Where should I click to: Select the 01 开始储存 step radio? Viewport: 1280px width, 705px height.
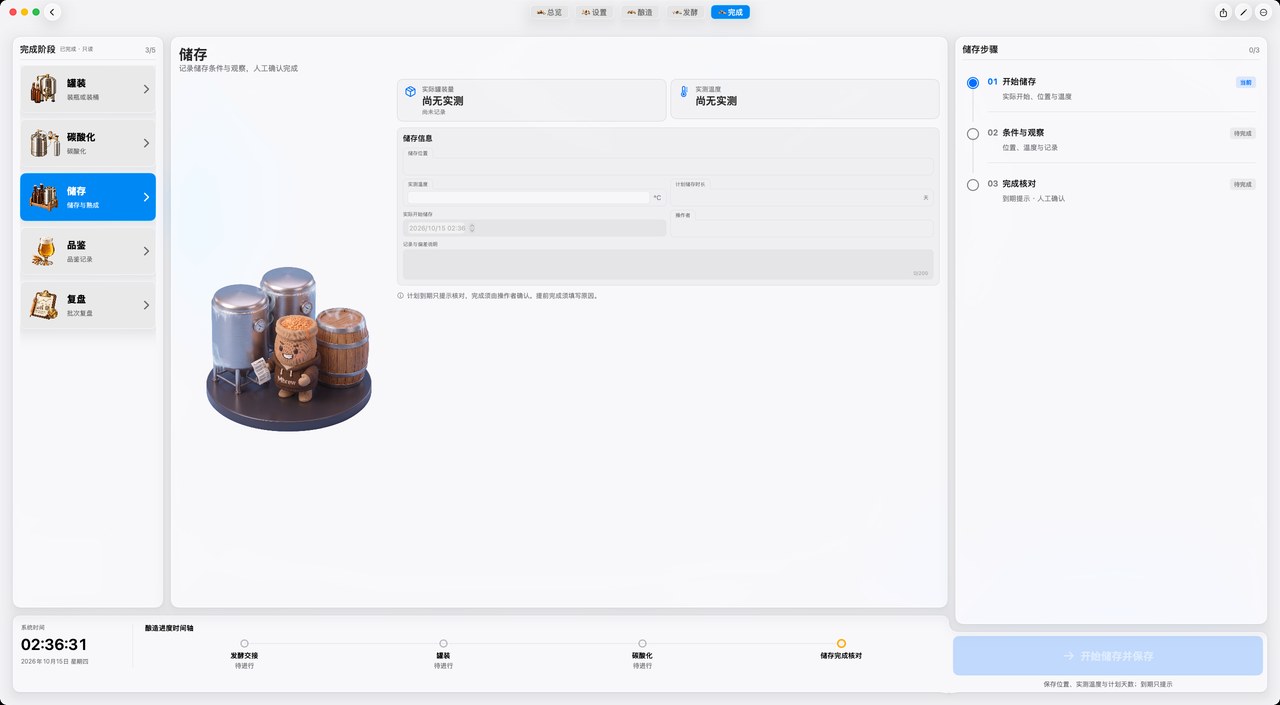(x=973, y=83)
